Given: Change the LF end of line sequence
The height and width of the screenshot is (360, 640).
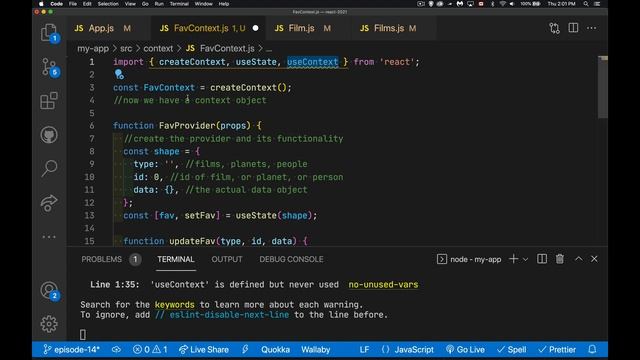Looking at the screenshot, I should tap(364, 350).
